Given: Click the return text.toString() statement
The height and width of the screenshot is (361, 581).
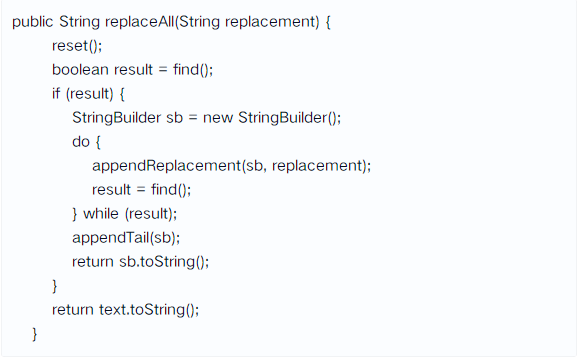Looking at the screenshot, I should pos(126,309).
